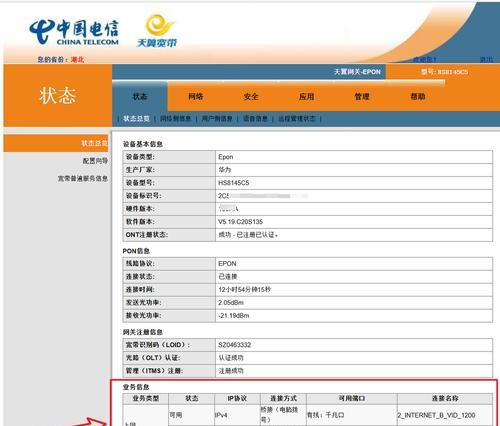Click the 可用端口 column header
The image size is (500, 426).
[352, 398]
